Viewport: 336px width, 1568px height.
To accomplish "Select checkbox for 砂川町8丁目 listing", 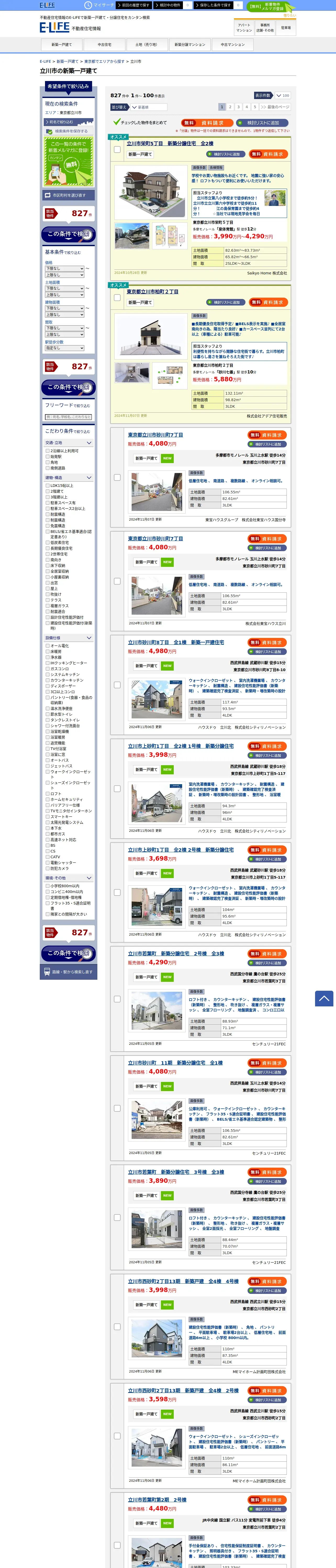I will [x=117, y=685].
